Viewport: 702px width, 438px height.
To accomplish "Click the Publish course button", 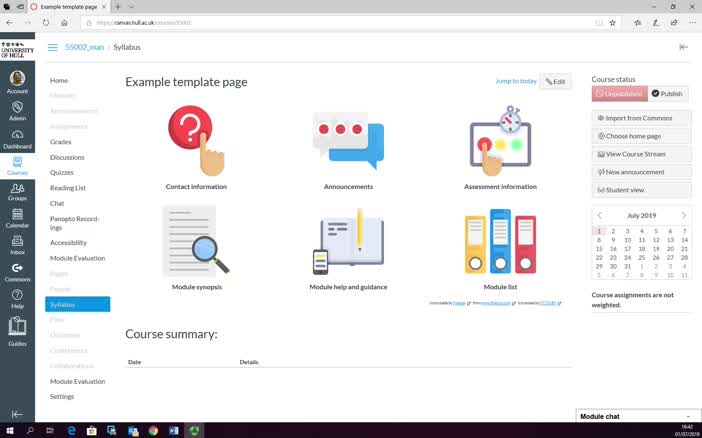I will pyautogui.click(x=667, y=94).
